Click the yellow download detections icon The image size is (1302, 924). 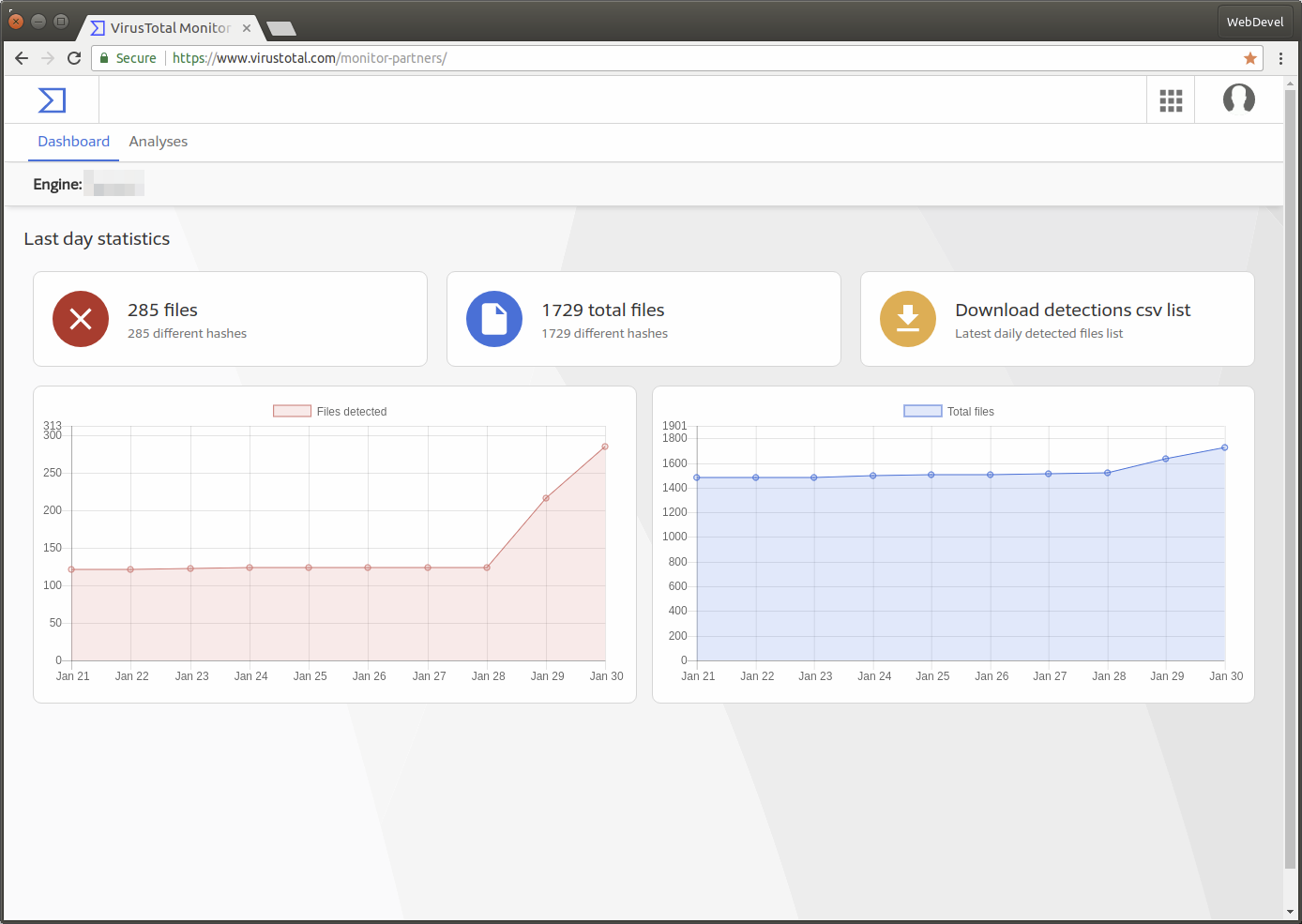[x=908, y=319]
